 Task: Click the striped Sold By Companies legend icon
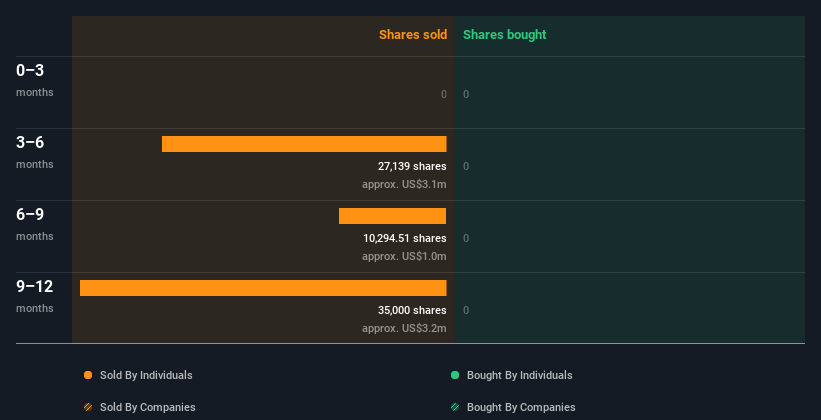click(x=88, y=407)
